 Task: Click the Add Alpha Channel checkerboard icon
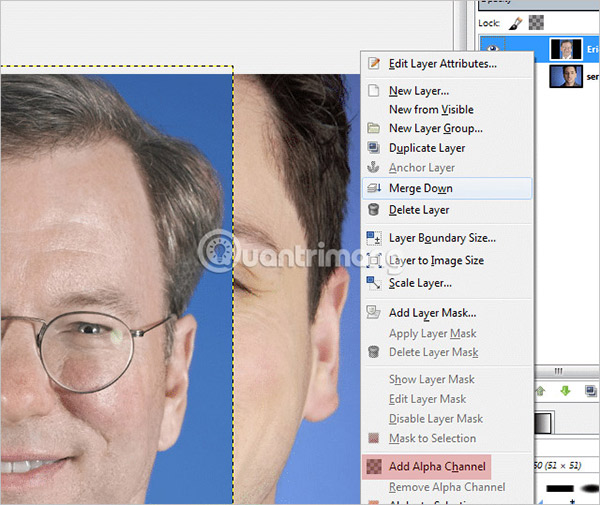374,466
